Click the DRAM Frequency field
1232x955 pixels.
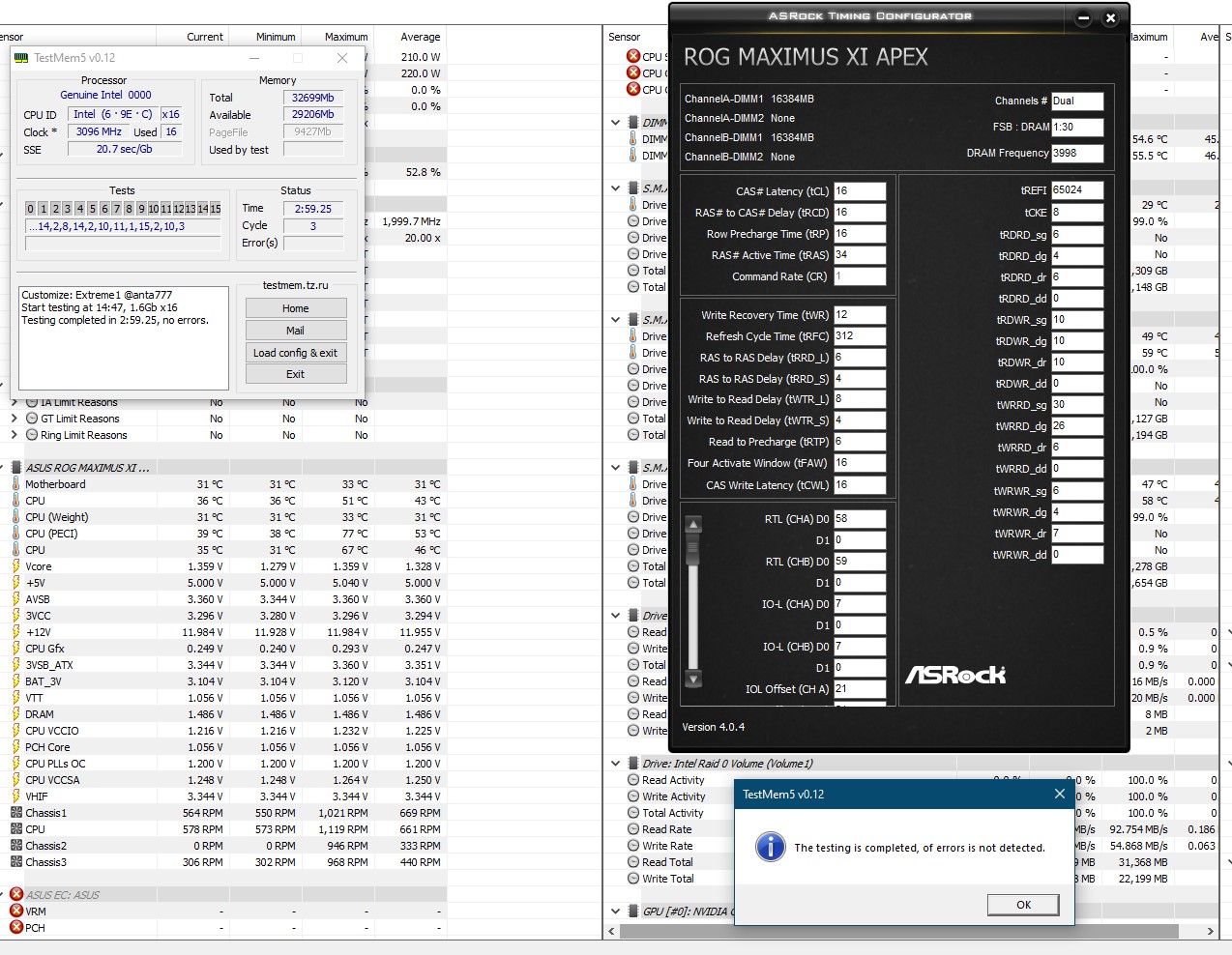pos(1077,153)
